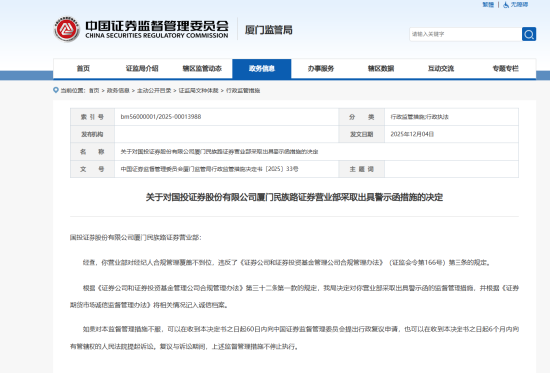Go to 主动公开目录 in the breadcrumb
The image size is (550, 374).
click(x=154, y=91)
